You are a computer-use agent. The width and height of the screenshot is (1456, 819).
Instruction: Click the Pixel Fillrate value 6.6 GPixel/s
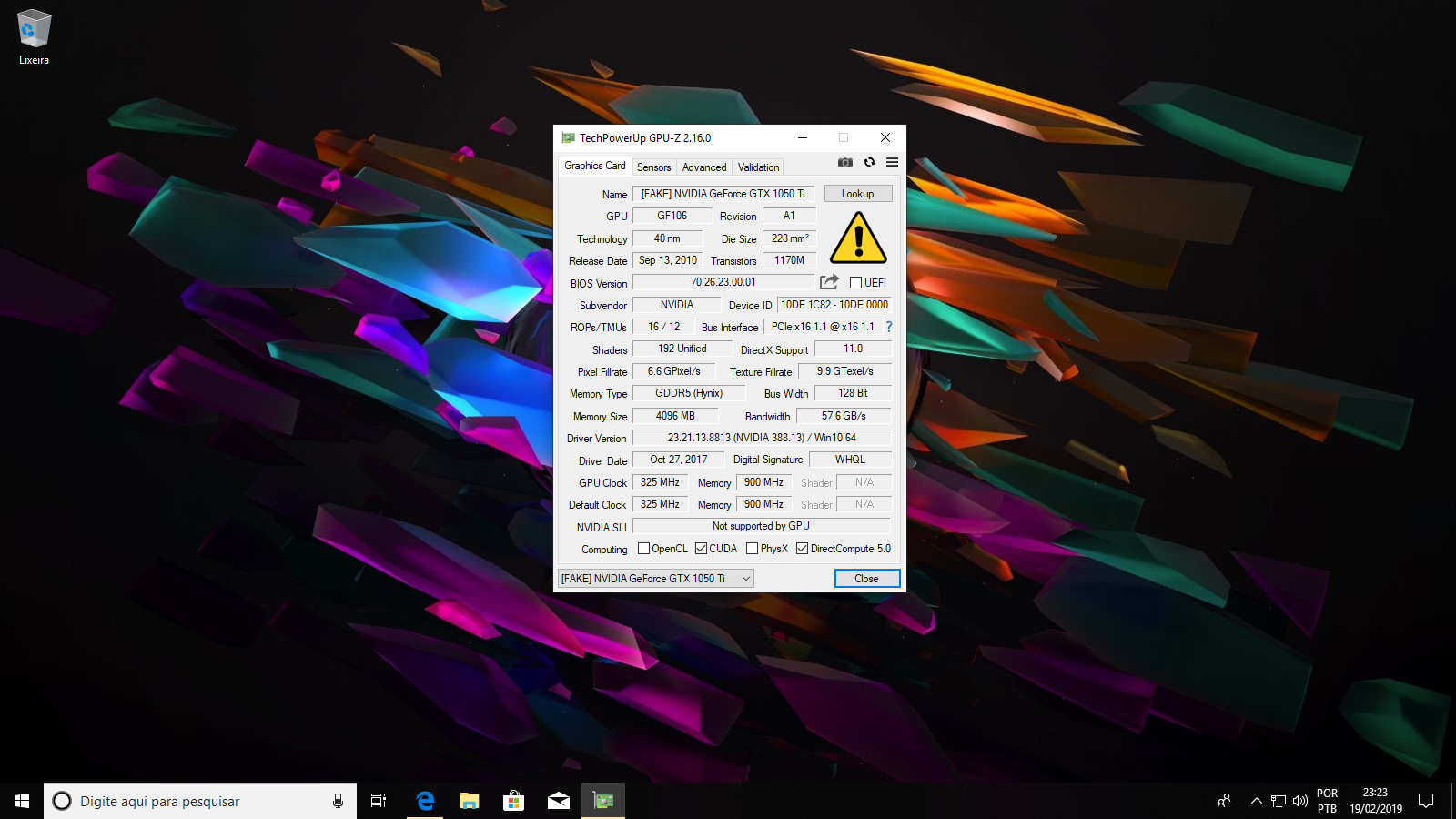[674, 371]
